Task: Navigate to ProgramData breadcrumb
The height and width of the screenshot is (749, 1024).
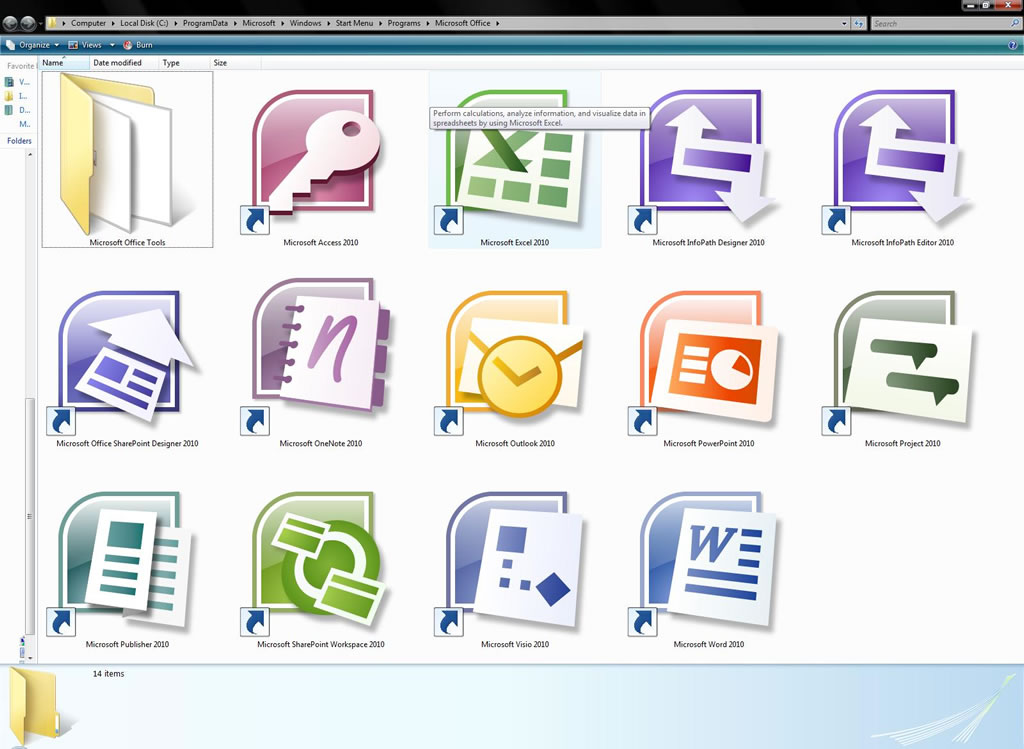Action: tap(205, 23)
